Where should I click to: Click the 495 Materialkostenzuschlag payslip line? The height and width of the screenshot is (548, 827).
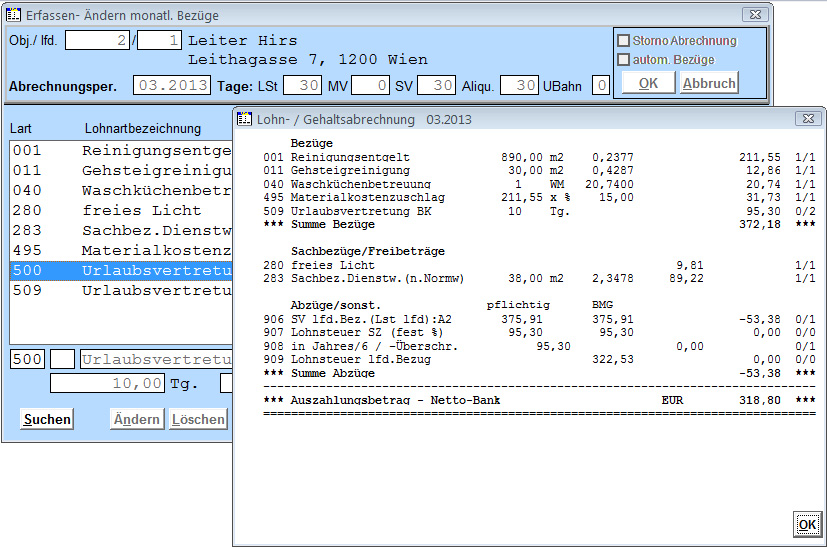pyautogui.click(x=539, y=197)
